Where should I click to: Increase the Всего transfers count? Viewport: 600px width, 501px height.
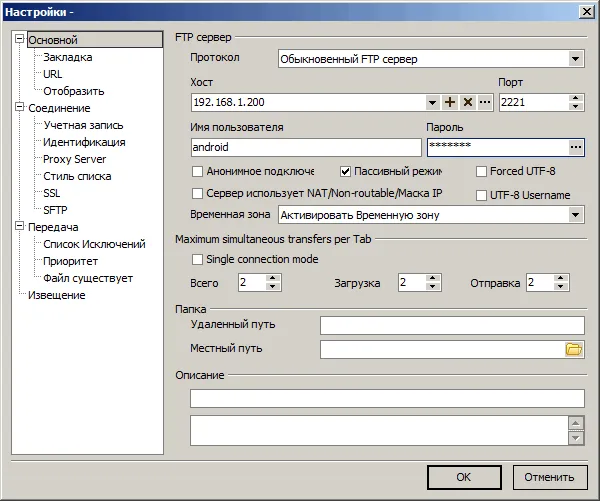click(x=273, y=279)
